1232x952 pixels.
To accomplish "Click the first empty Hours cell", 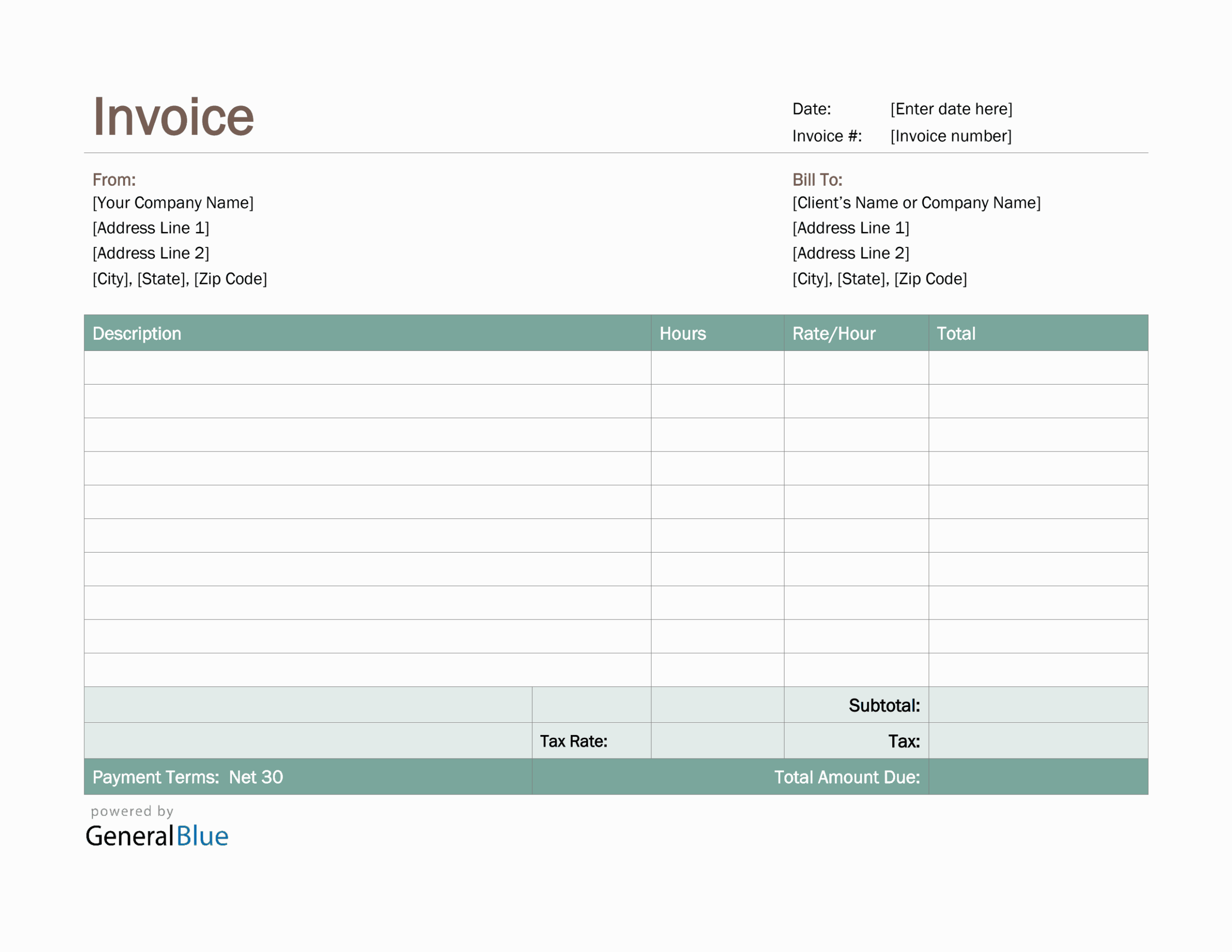I will (x=717, y=367).
